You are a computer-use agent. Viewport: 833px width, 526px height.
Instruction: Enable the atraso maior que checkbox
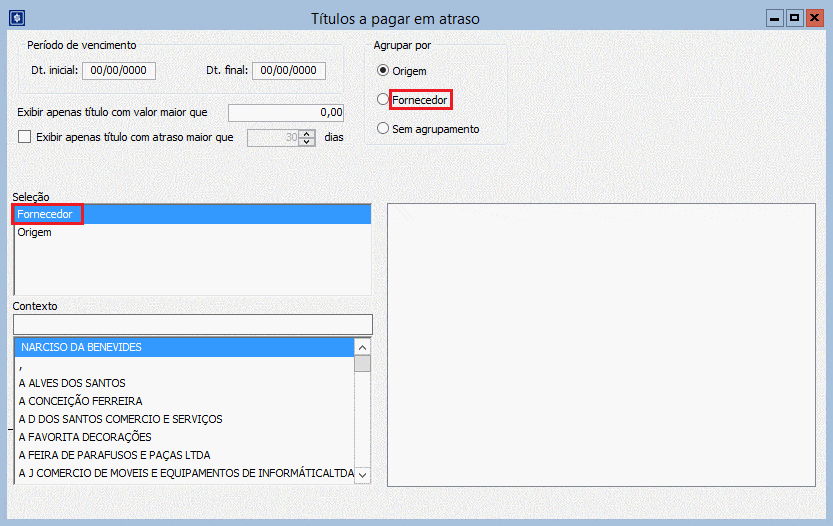coord(25,137)
